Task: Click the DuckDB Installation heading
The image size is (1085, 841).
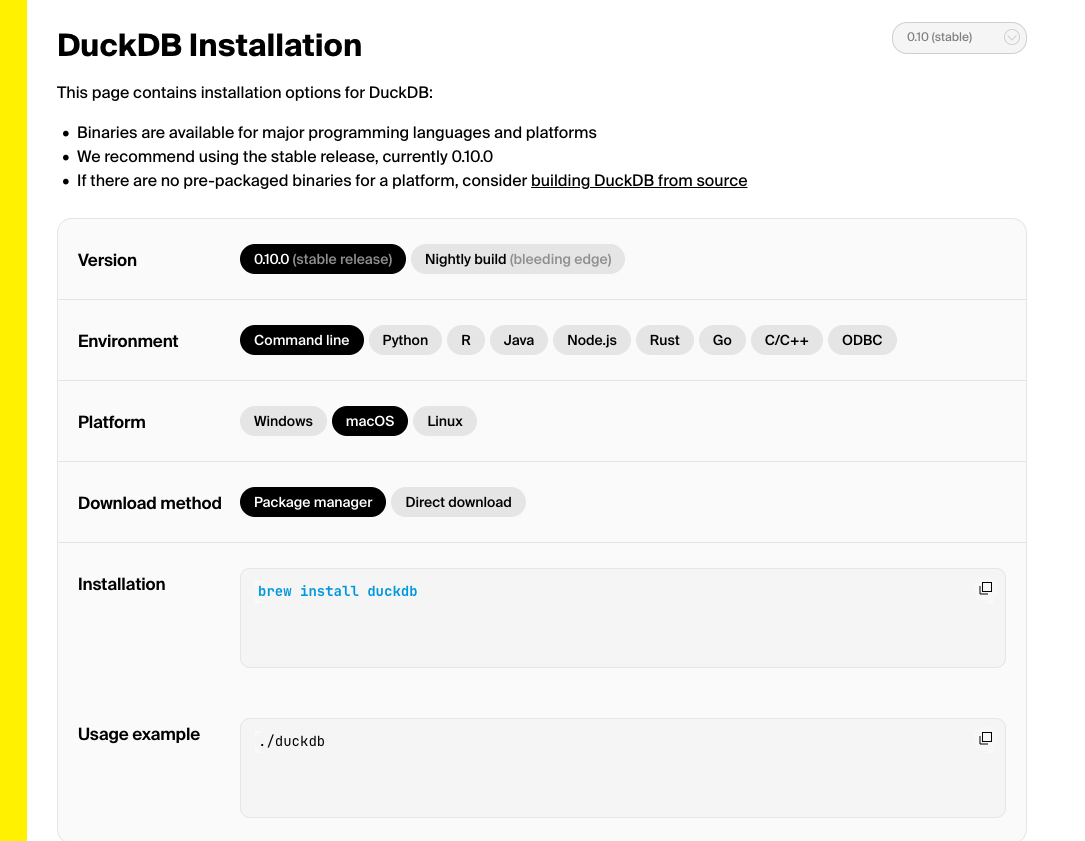Action: click(209, 45)
